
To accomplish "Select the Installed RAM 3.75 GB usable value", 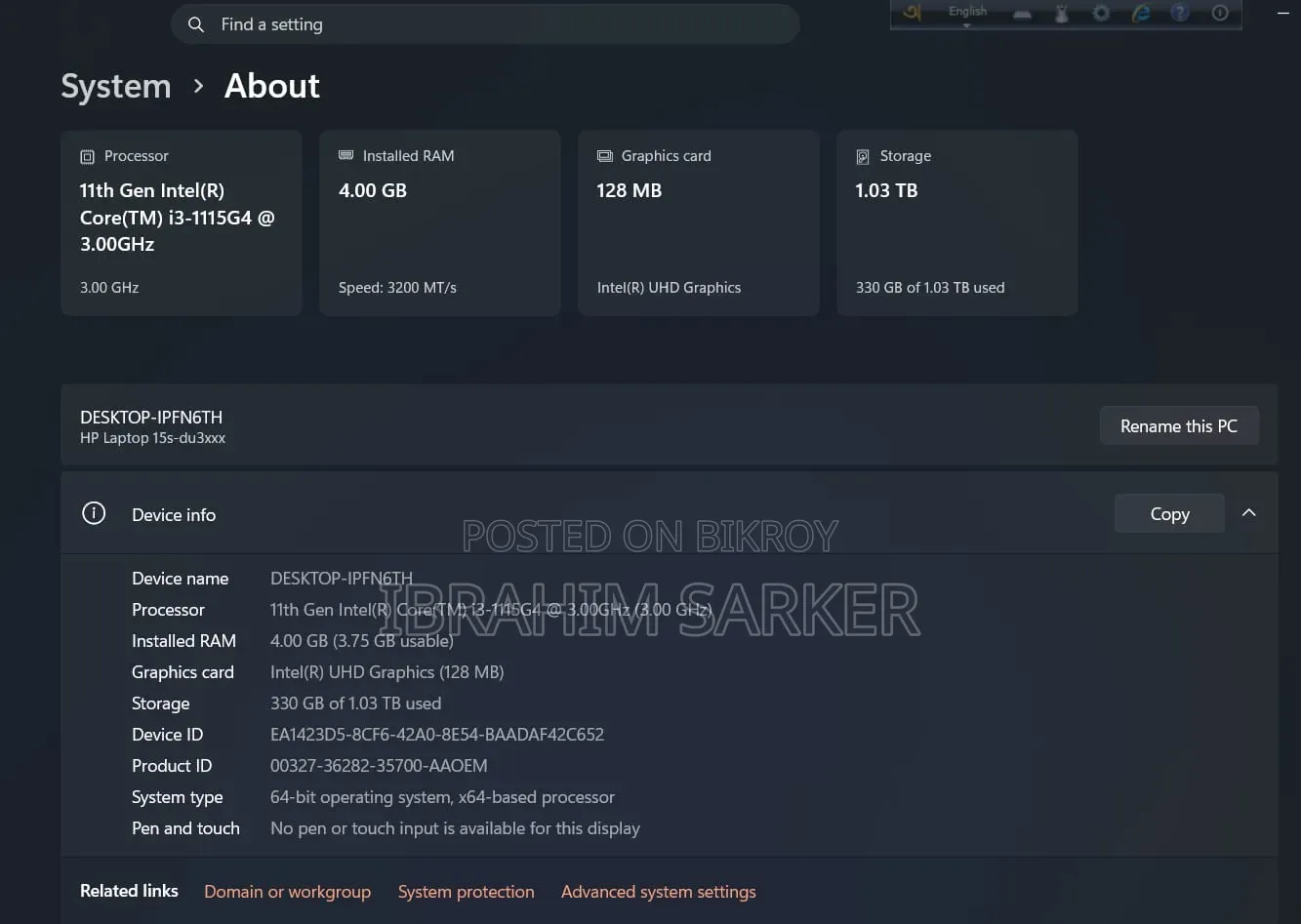I will point(362,641).
